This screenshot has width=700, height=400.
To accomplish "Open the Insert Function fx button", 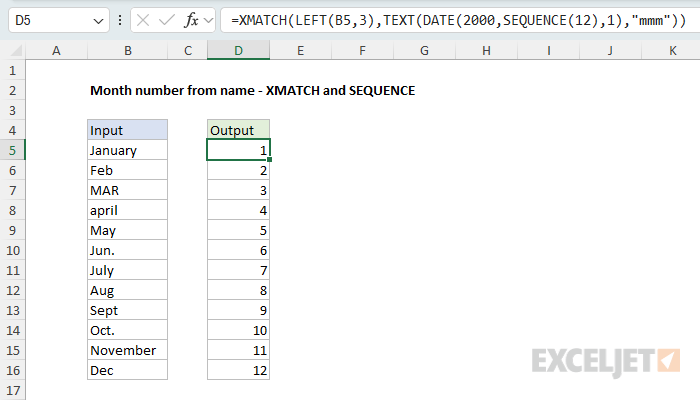I will click(192, 20).
